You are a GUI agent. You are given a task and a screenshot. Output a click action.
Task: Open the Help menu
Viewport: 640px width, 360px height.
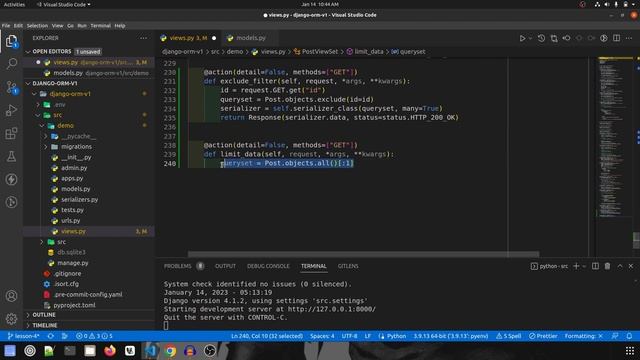[120, 26]
